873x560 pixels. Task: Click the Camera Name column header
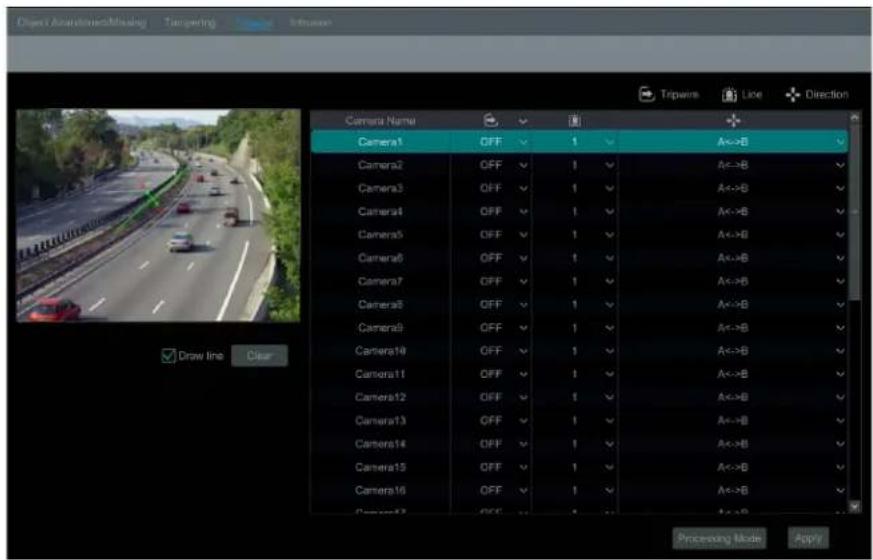[x=380, y=121]
